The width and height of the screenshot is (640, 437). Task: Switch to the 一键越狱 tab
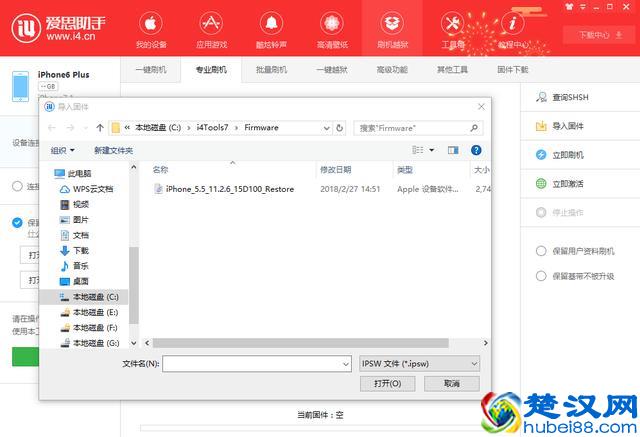coord(332,70)
